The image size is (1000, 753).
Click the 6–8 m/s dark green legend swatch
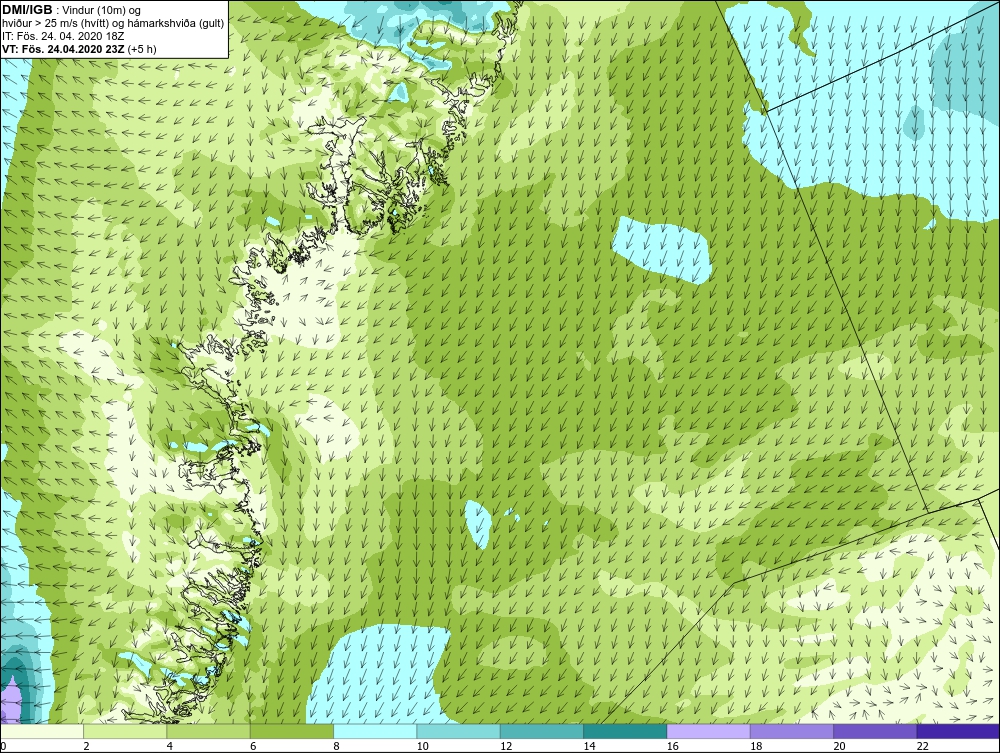292,731
